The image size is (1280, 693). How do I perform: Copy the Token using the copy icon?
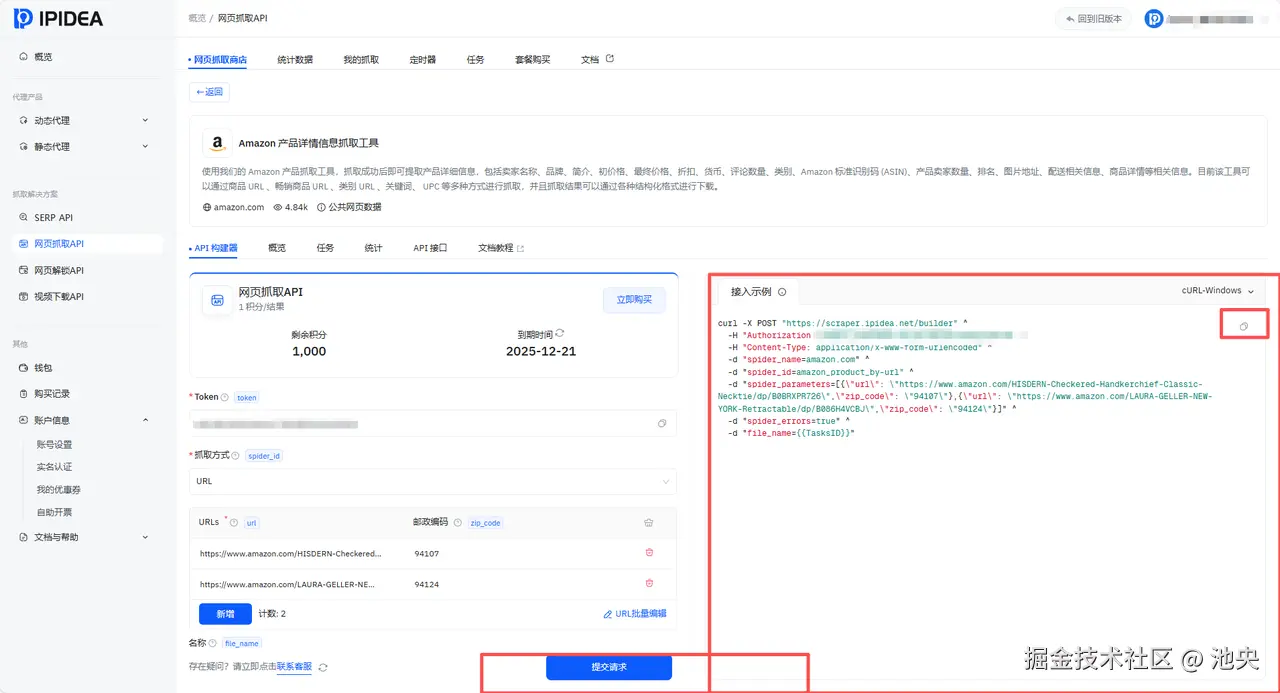click(662, 424)
